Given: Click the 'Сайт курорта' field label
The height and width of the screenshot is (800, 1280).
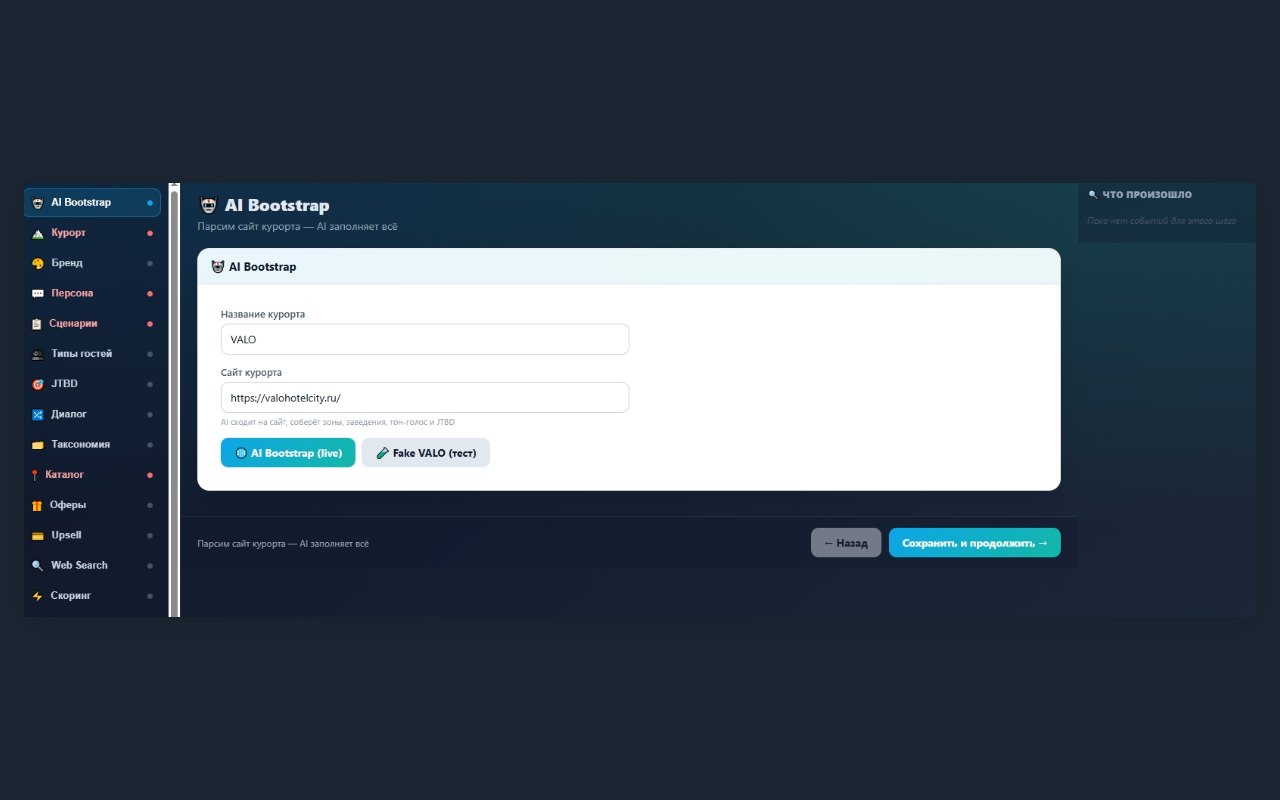Looking at the screenshot, I should [x=251, y=372].
